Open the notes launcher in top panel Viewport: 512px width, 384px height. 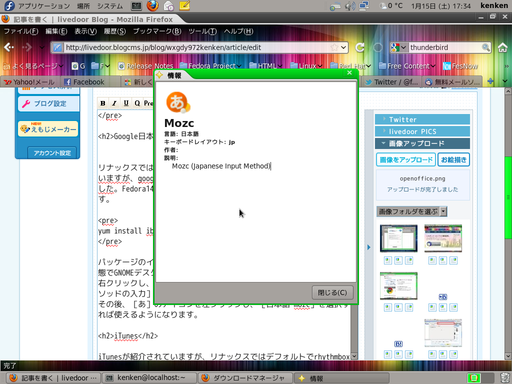pos(185,6)
